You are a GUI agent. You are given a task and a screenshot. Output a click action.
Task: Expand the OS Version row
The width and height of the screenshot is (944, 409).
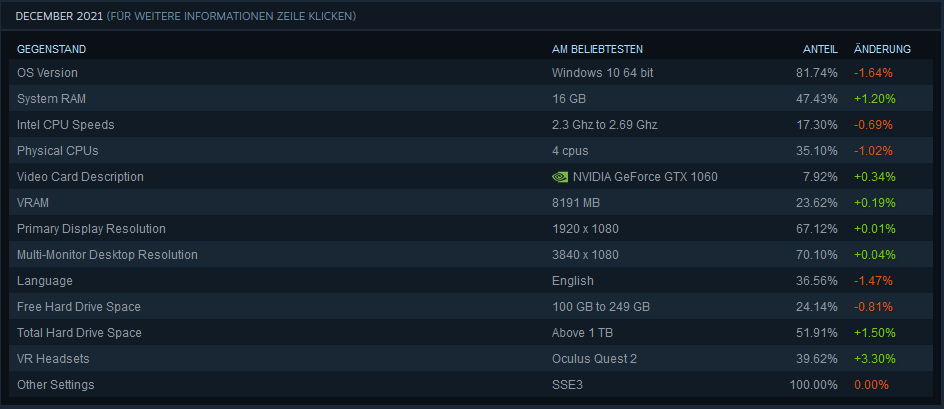pos(471,72)
